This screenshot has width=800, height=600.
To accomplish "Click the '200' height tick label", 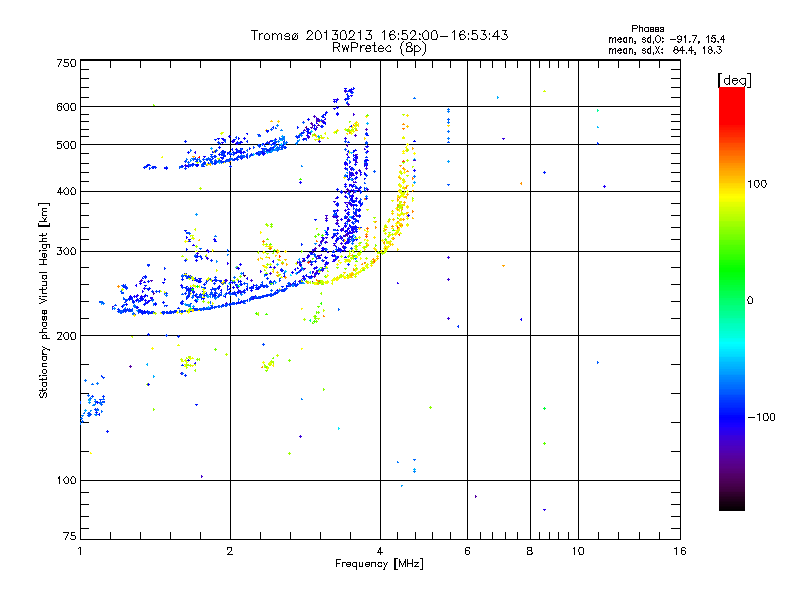I will coord(66,336).
